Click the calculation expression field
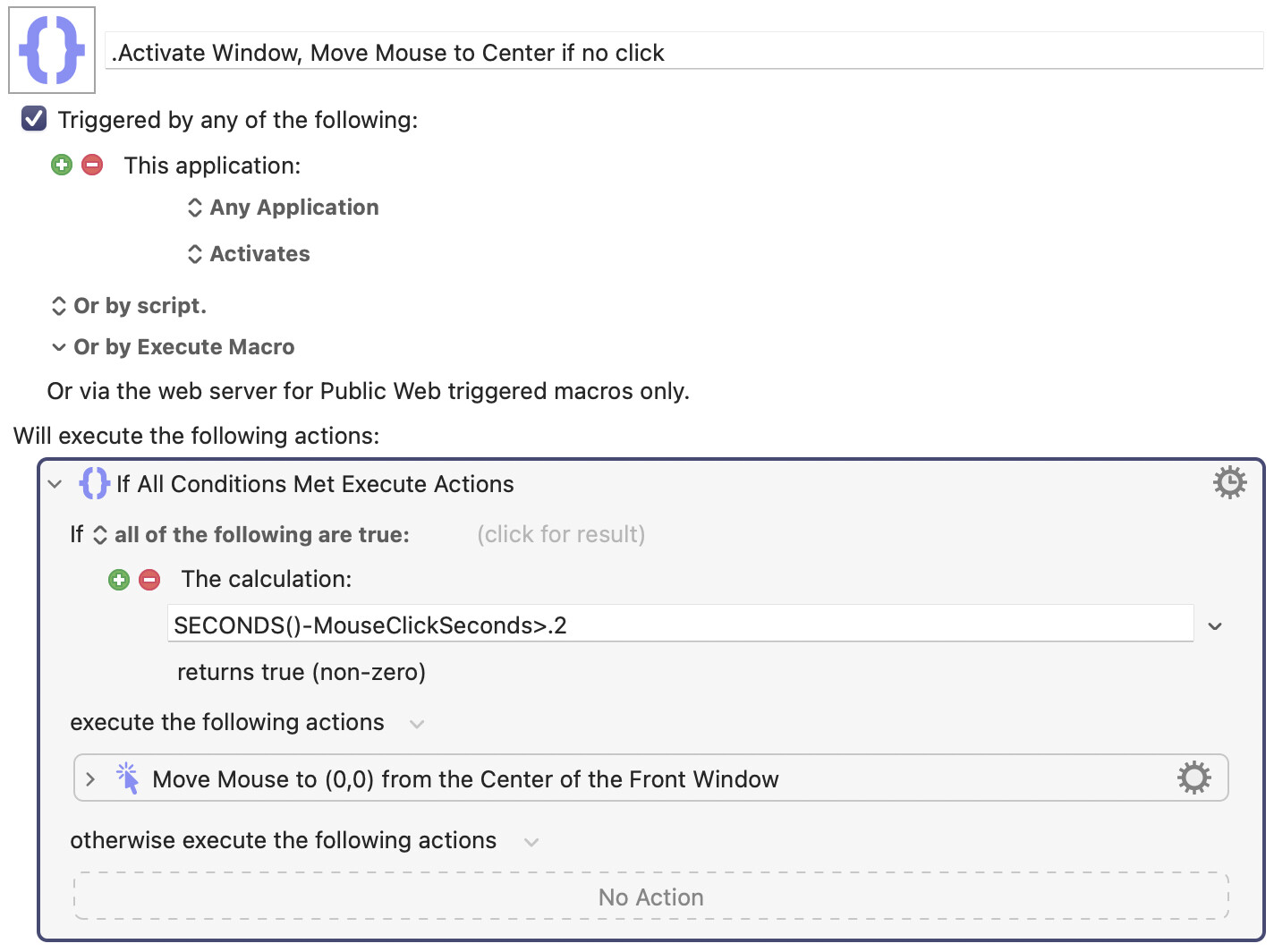The image size is (1274, 952). (680, 625)
